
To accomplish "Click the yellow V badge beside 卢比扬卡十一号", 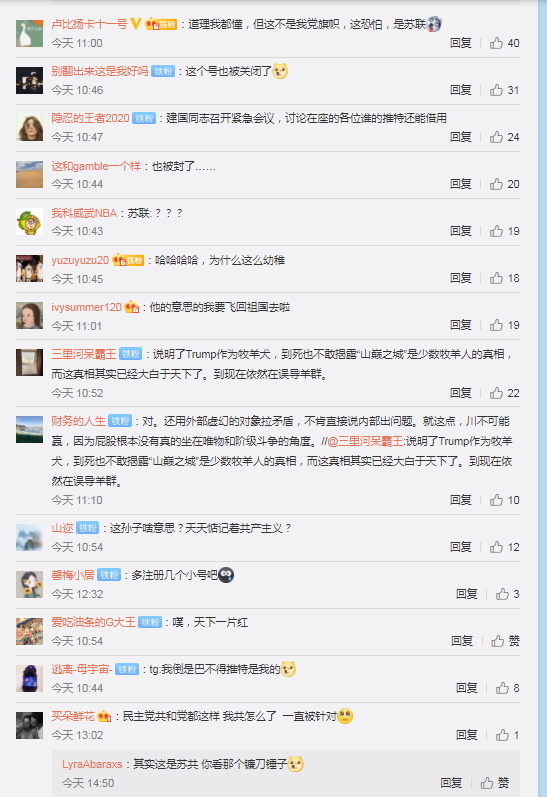I will coord(135,23).
